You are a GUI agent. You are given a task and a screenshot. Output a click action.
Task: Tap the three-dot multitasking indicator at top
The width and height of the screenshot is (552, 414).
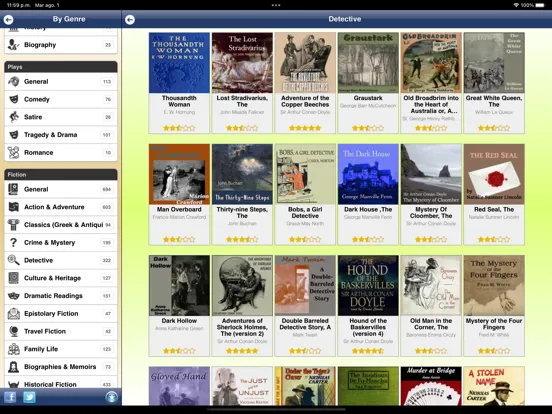276,5
